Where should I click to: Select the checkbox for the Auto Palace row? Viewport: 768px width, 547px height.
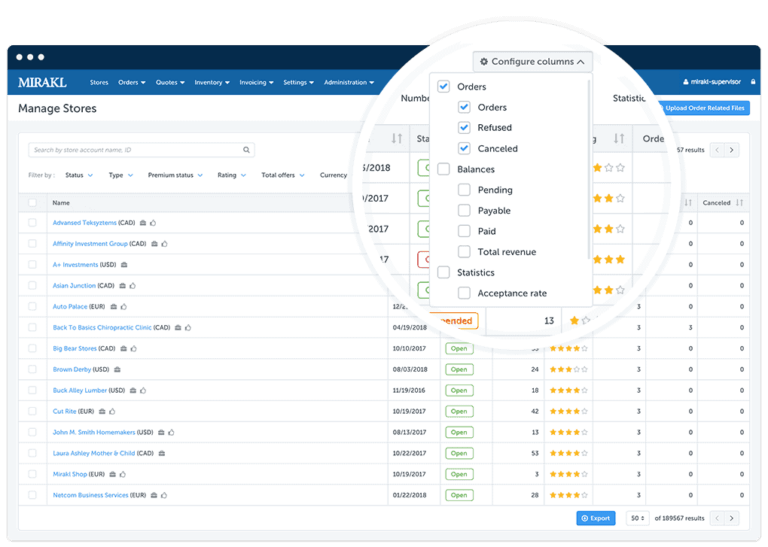point(32,306)
